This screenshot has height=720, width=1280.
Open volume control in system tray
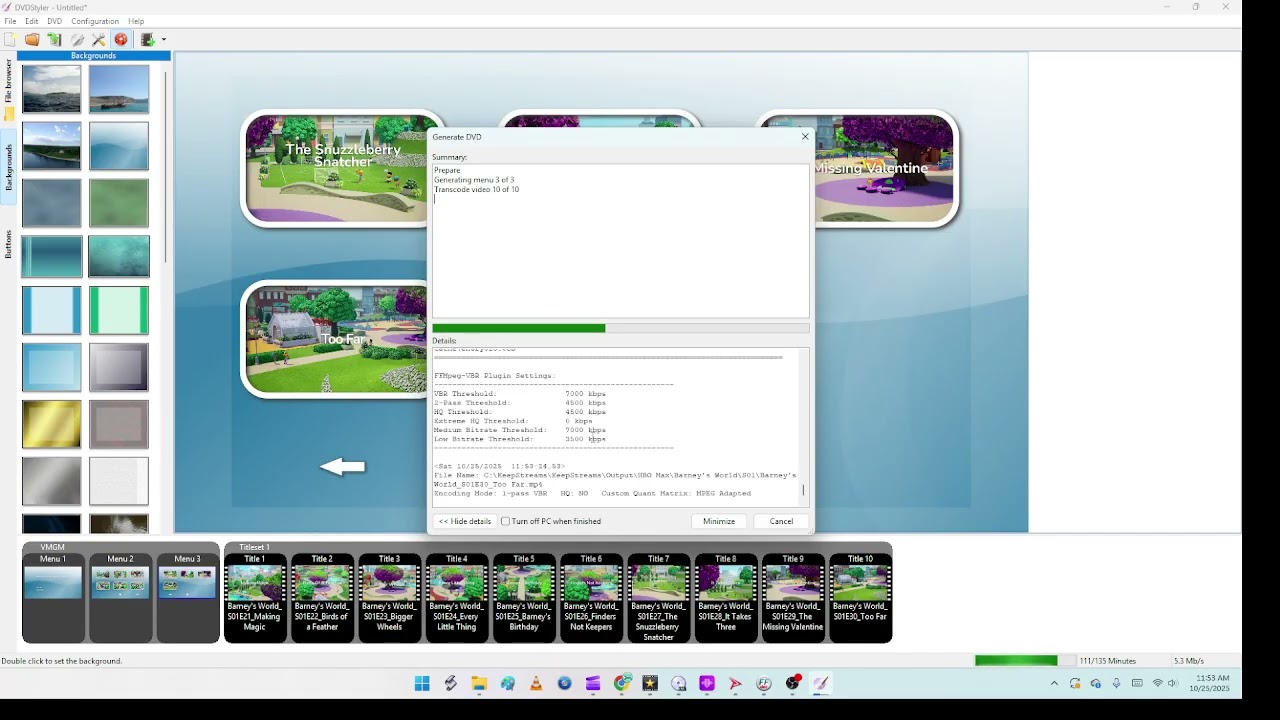click(1173, 684)
